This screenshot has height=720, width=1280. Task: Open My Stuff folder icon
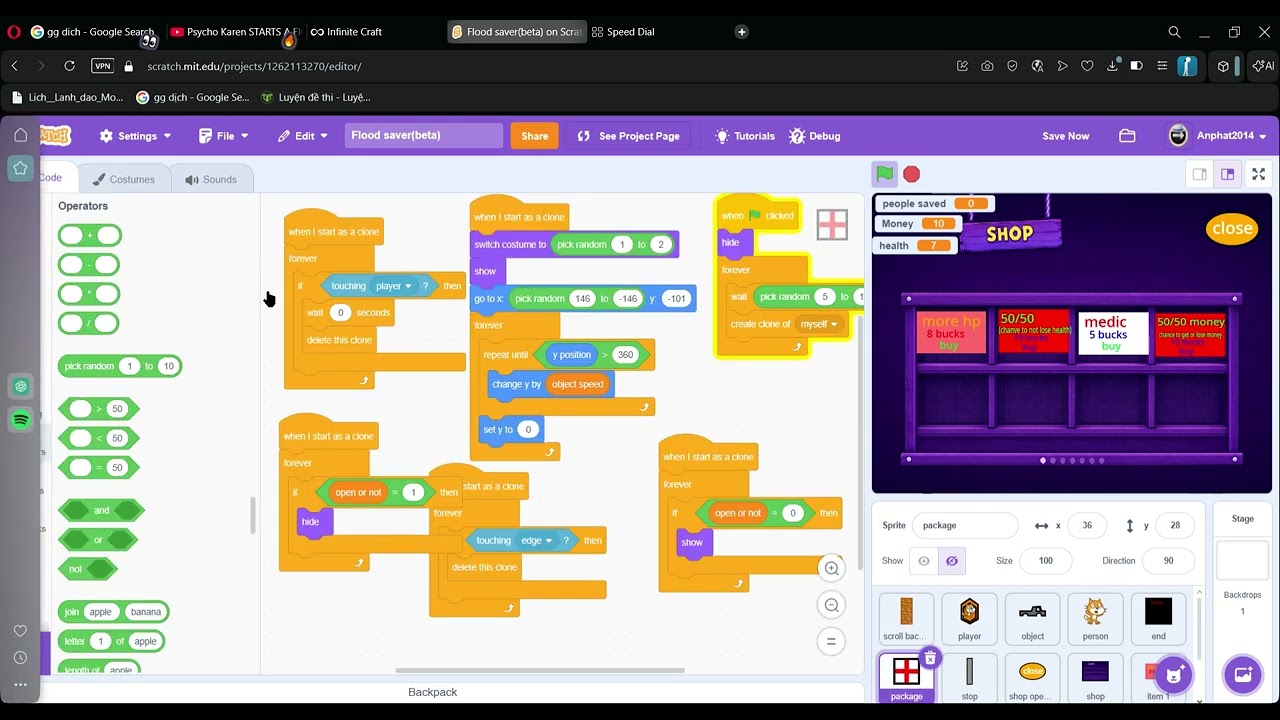click(x=1127, y=136)
